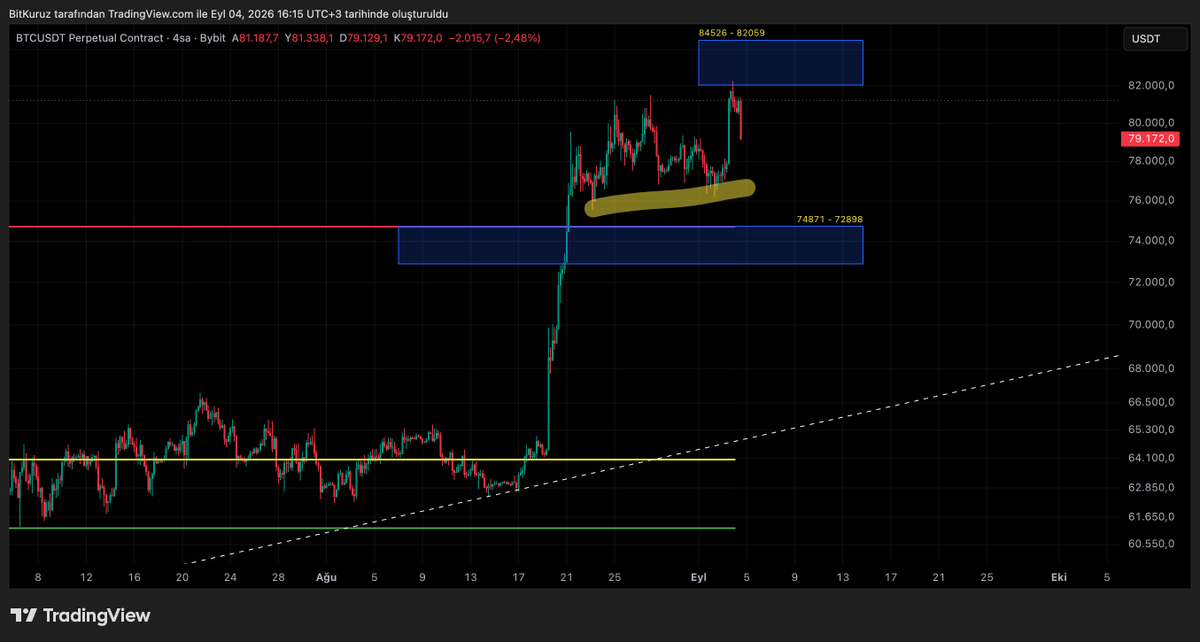Screen dimensions: 1200x642
Task: Click the Ağu month label on time axis
Action: [x=325, y=577]
